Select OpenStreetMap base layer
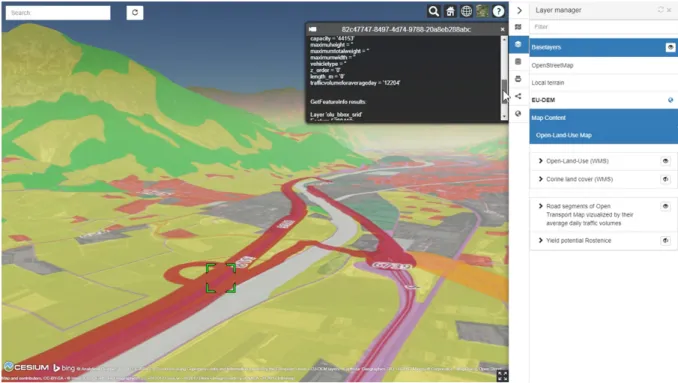Viewport: 678px width, 383px height. point(552,65)
